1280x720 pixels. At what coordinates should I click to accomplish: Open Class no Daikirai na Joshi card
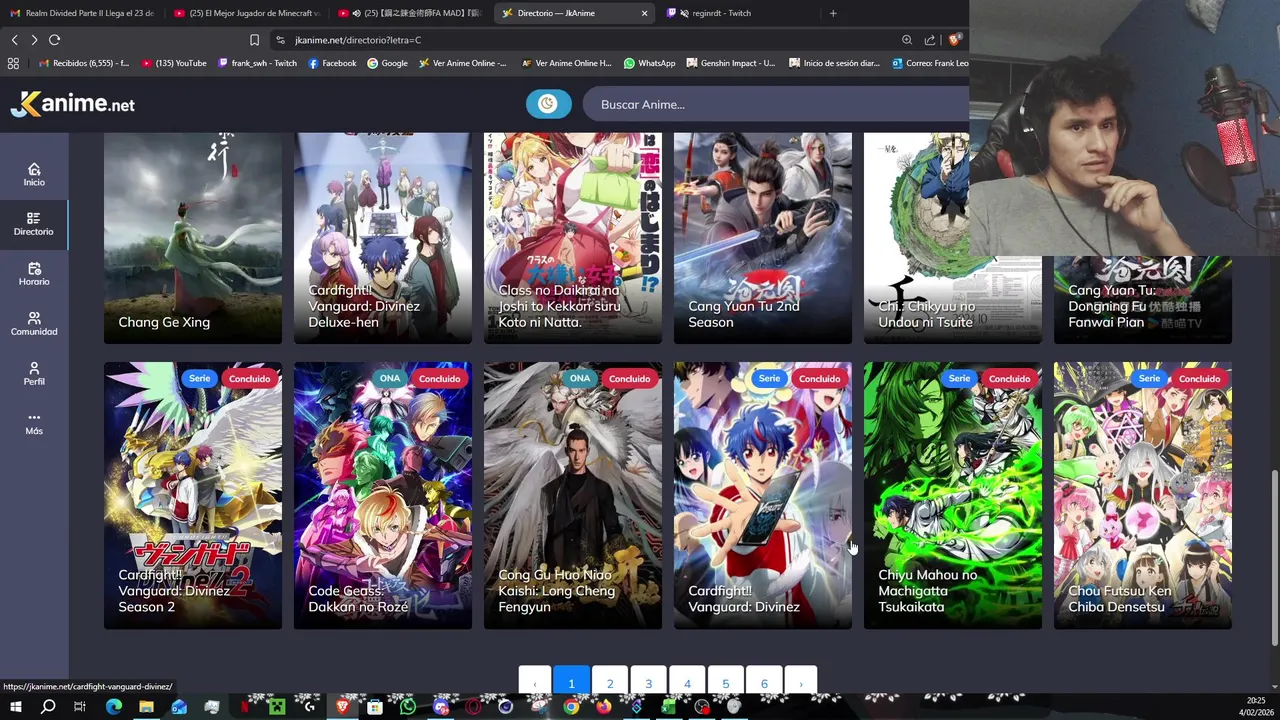(x=573, y=238)
